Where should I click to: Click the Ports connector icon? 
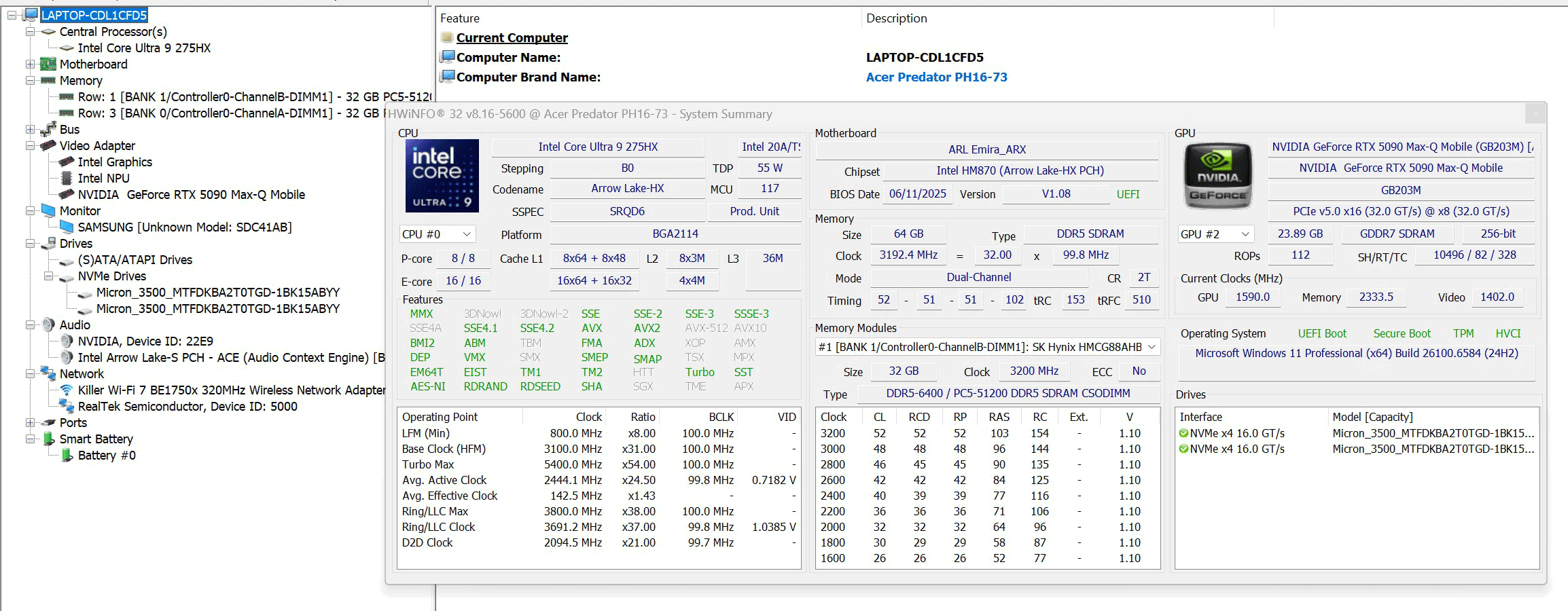point(48,422)
